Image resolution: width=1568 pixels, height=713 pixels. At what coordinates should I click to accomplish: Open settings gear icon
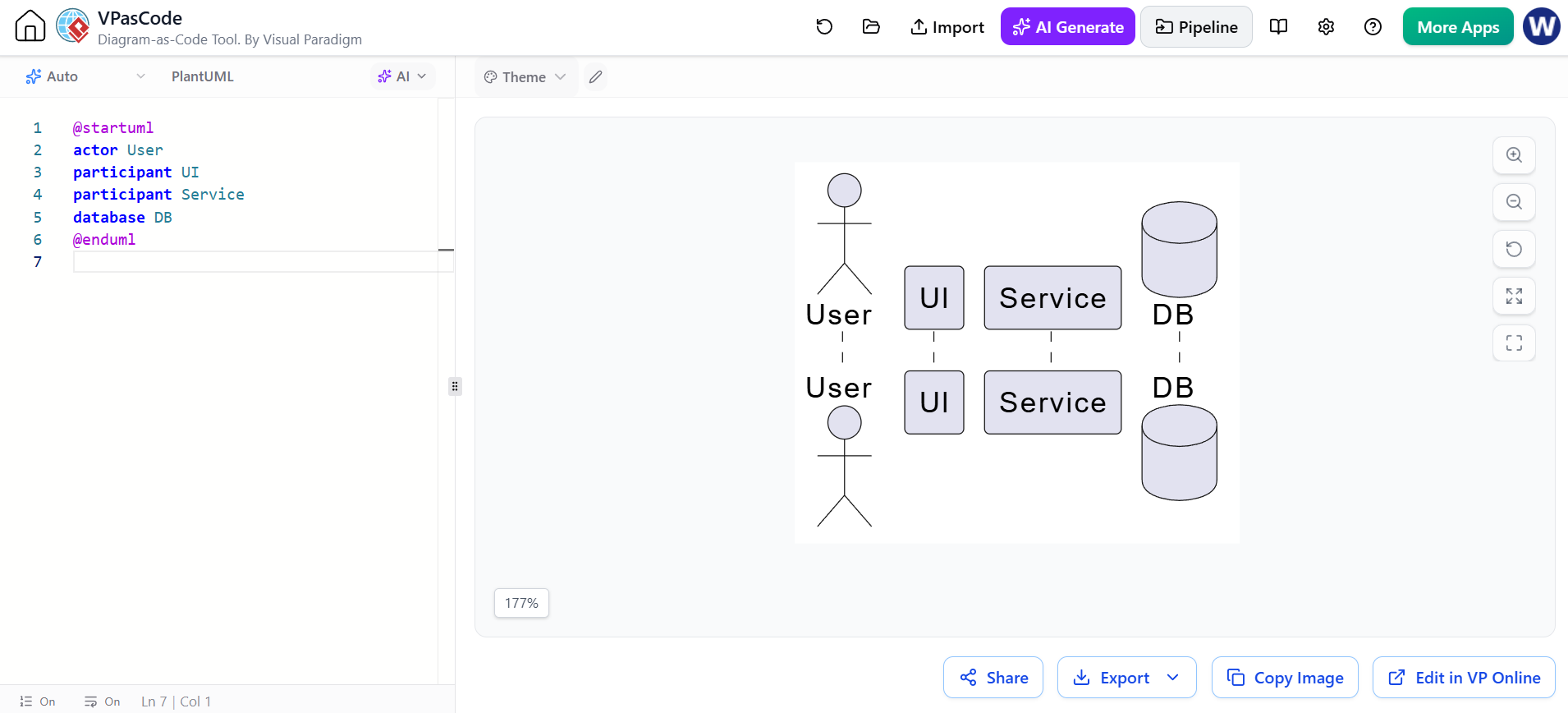[x=1326, y=27]
